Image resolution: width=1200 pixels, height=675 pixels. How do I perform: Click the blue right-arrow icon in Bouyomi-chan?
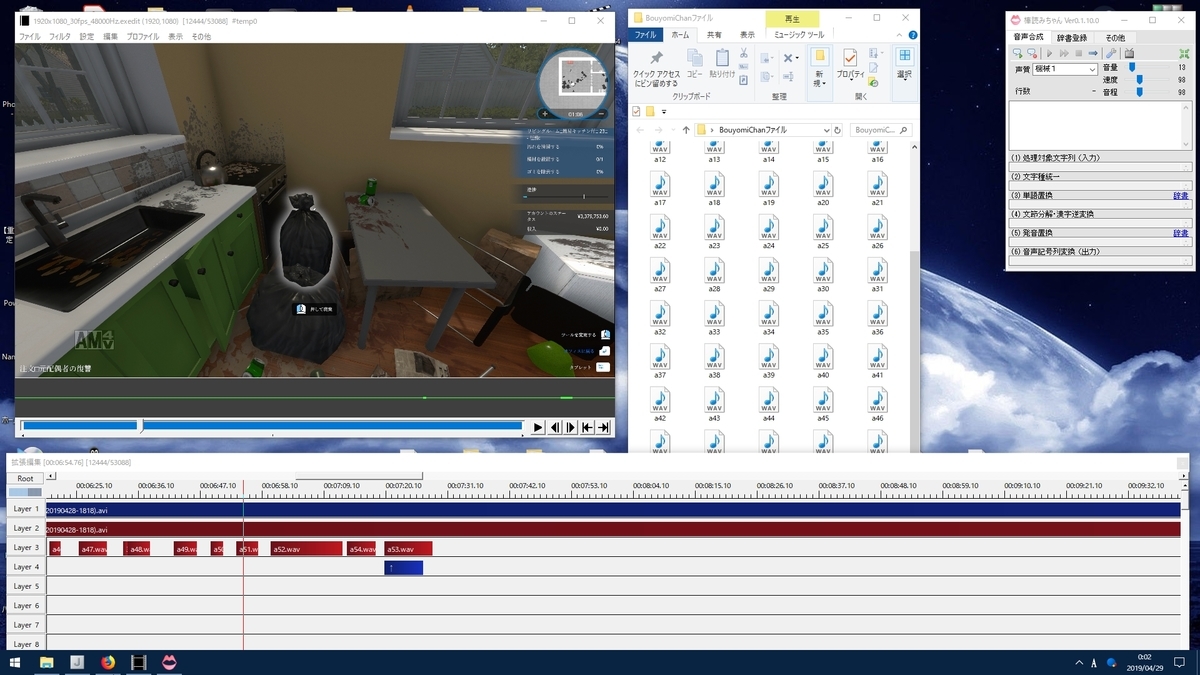tap(1093, 53)
